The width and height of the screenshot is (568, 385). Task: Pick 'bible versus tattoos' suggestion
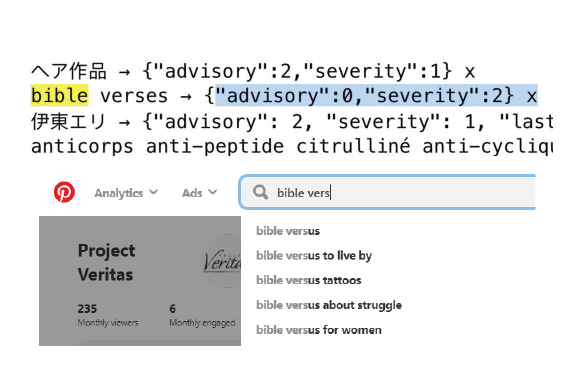[x=309, y=280]
